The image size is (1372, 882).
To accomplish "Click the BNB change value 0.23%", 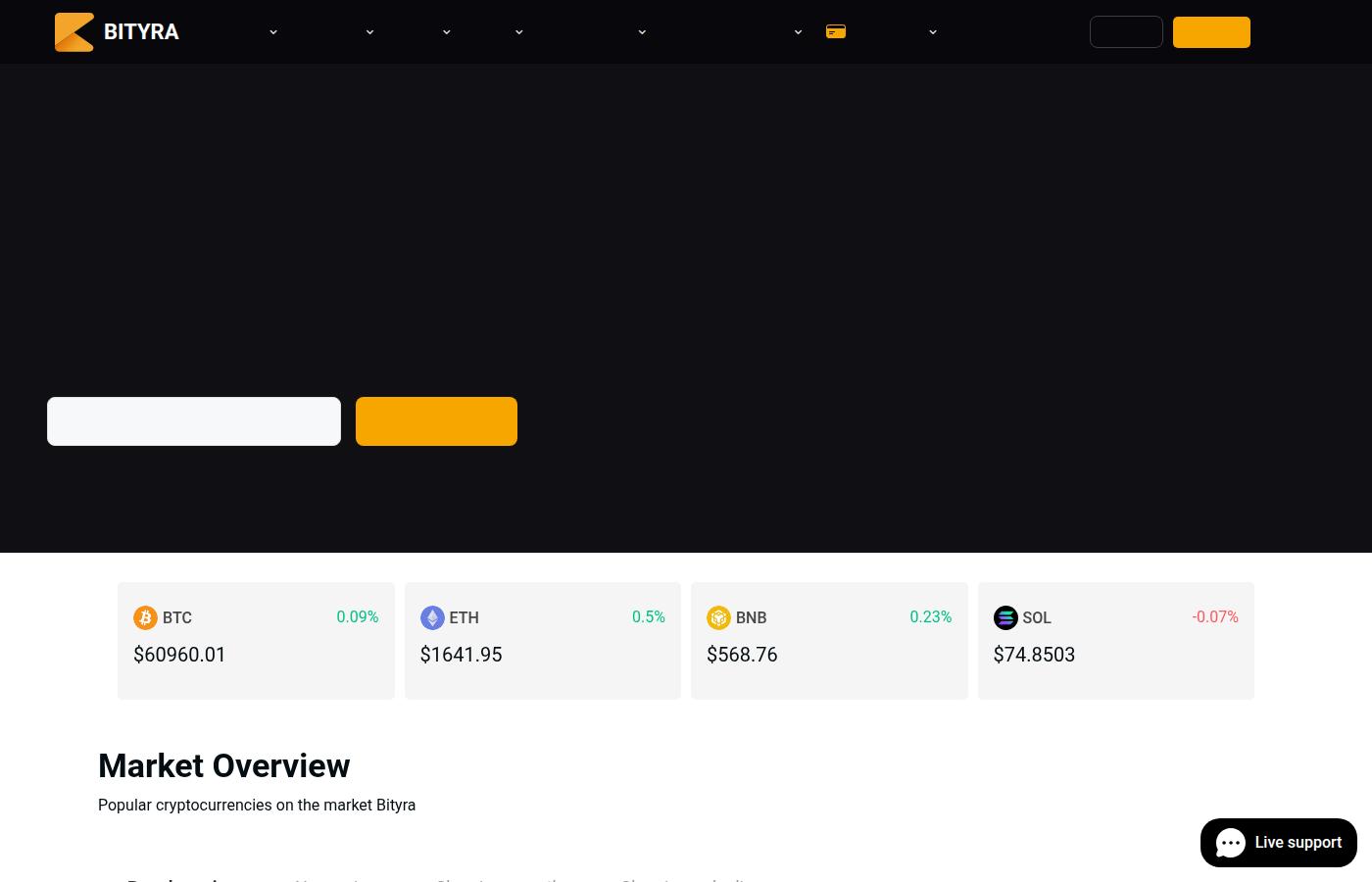I will pos(931,616).
